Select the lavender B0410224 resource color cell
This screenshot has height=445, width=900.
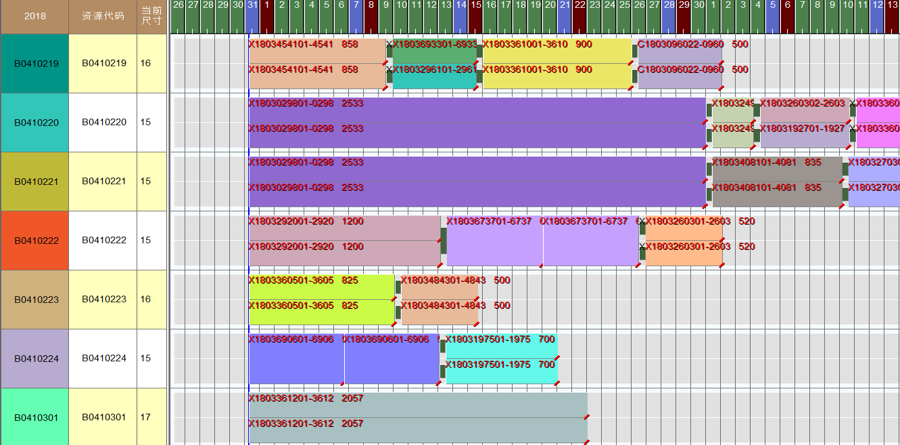34,358
